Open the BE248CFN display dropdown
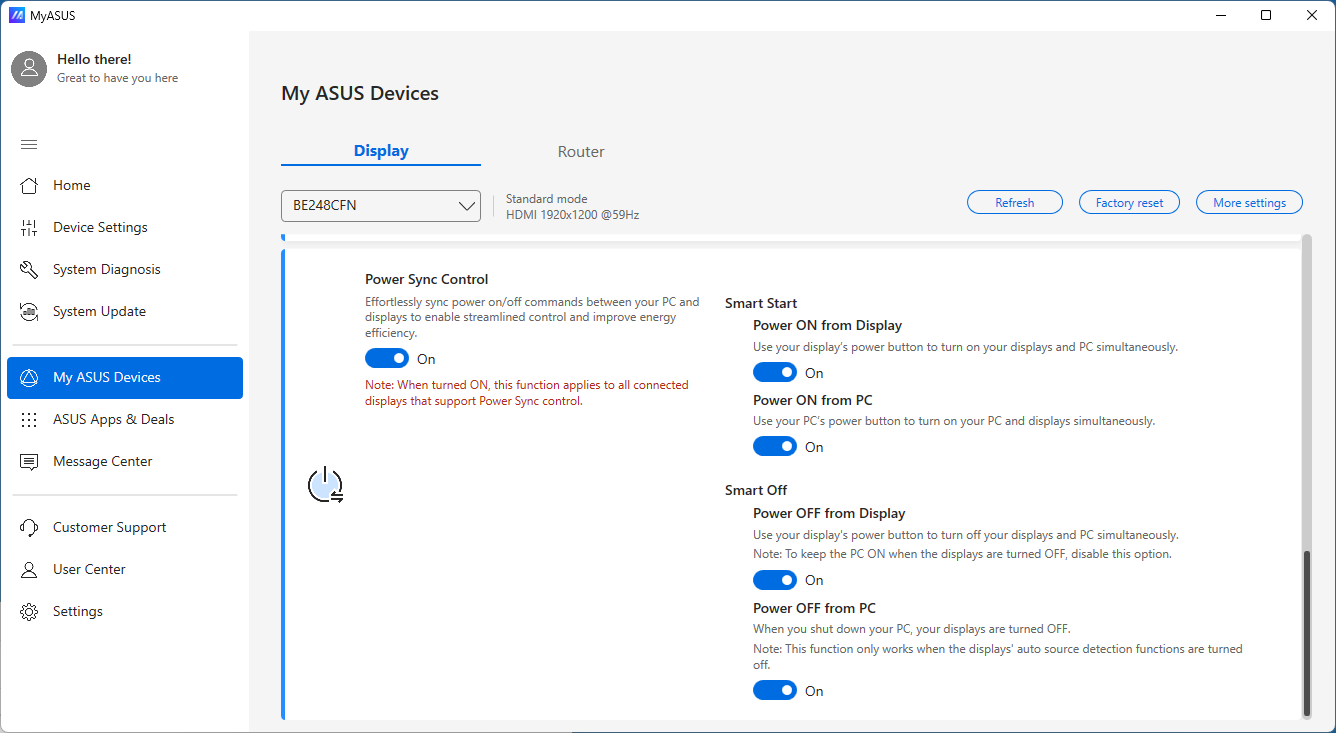 pyautogui.click(x=381, y=206)
